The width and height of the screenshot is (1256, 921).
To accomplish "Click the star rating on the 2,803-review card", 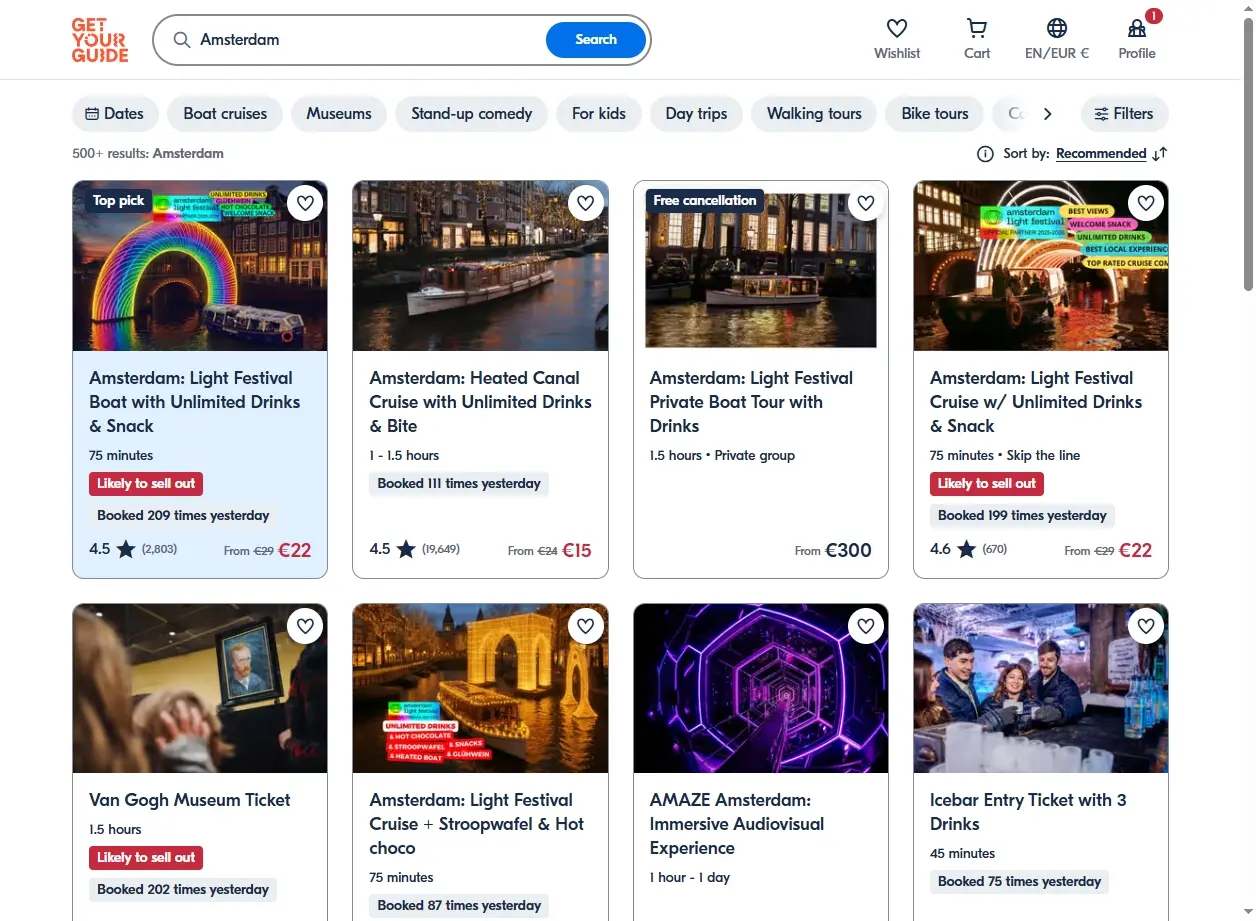I will click(126, 549).
